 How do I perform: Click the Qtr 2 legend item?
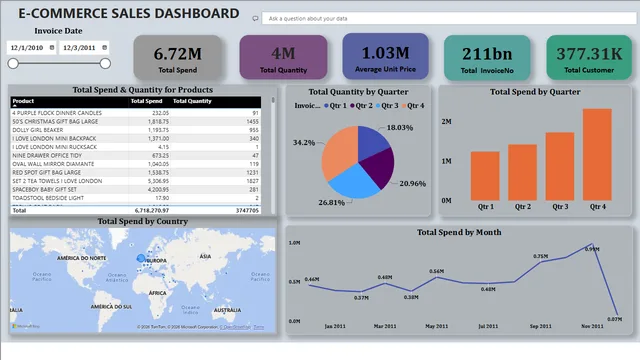pos(361,106)
